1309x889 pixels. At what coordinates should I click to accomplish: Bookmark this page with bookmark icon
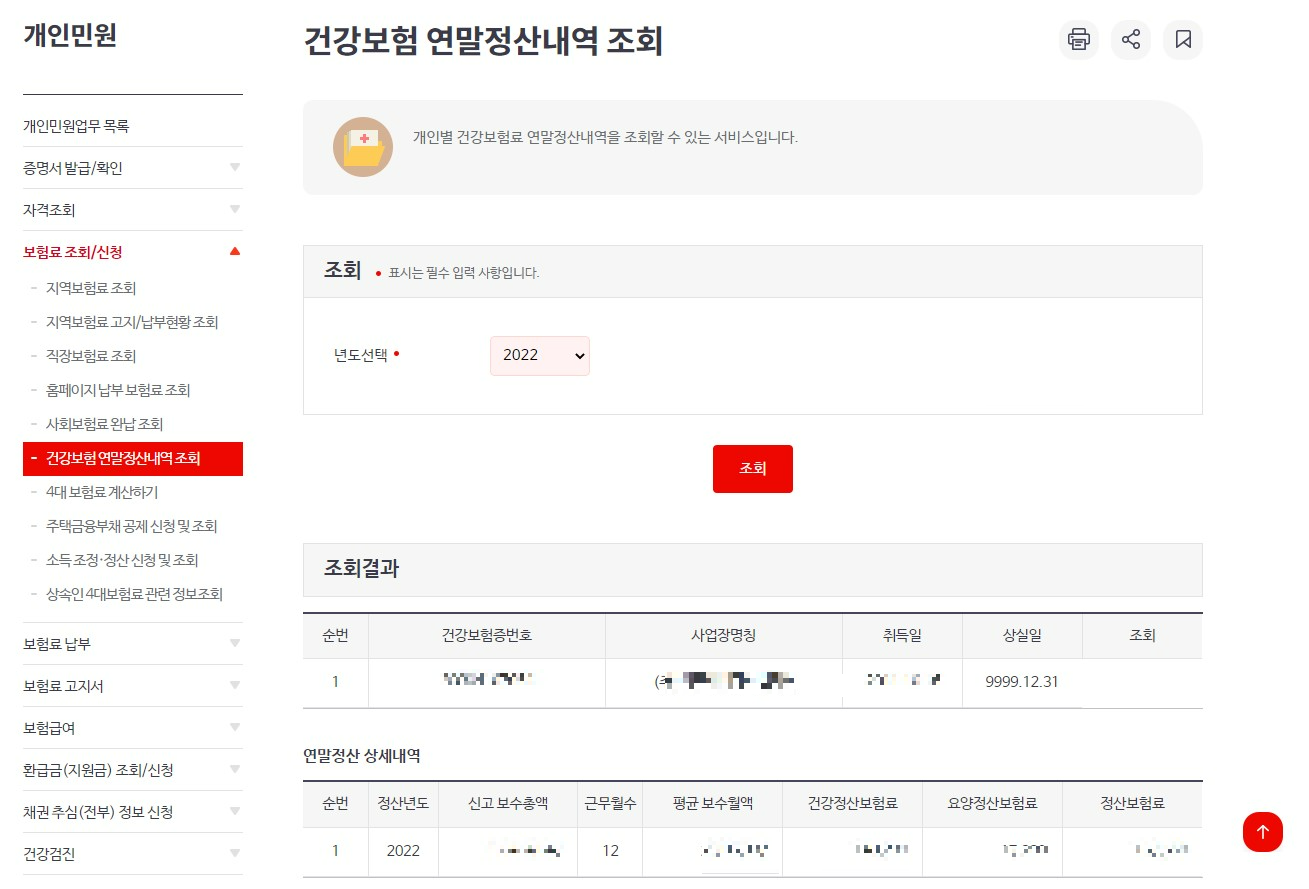[x=1183, y=40]
